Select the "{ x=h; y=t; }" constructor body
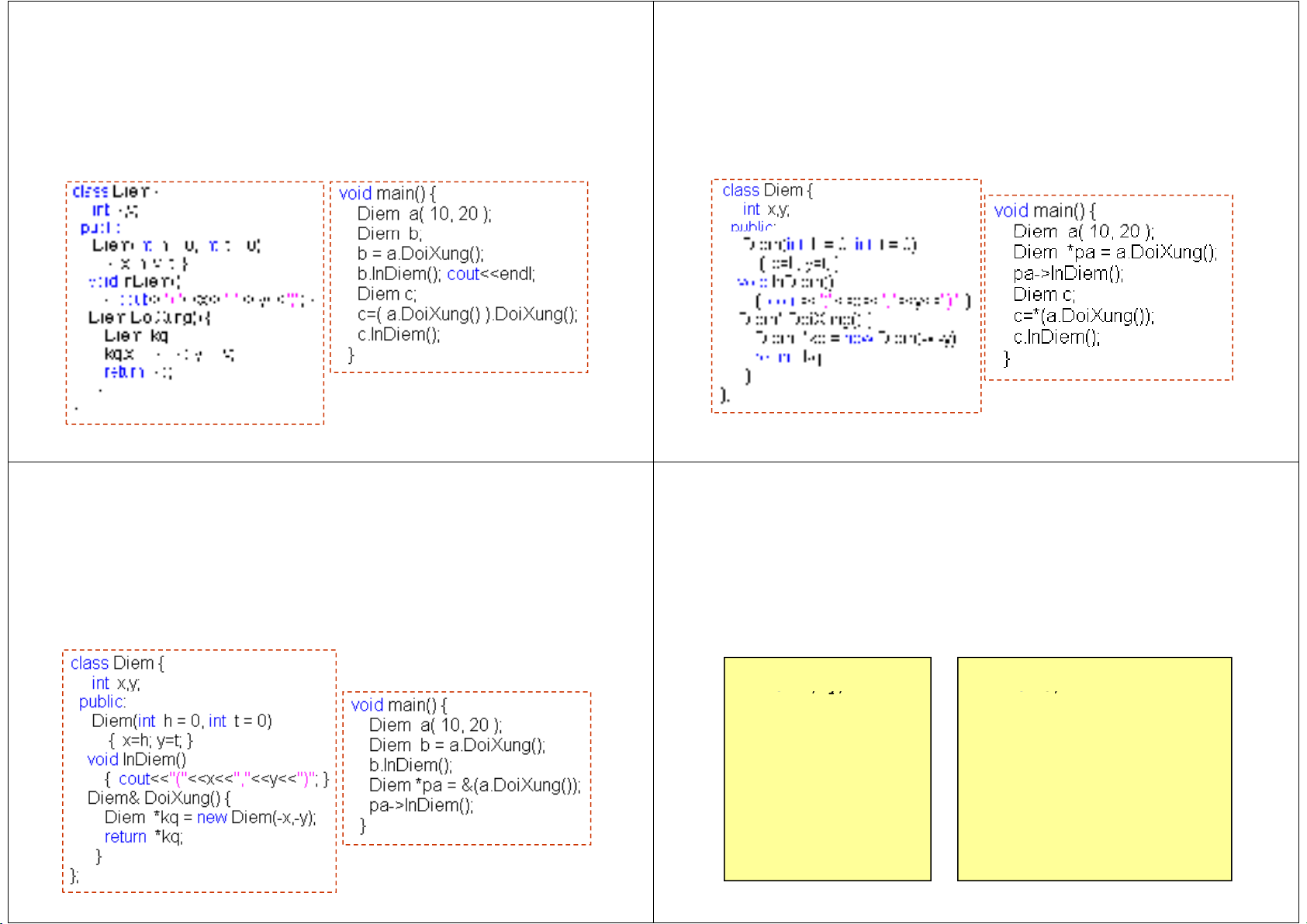 coord(150,740)
